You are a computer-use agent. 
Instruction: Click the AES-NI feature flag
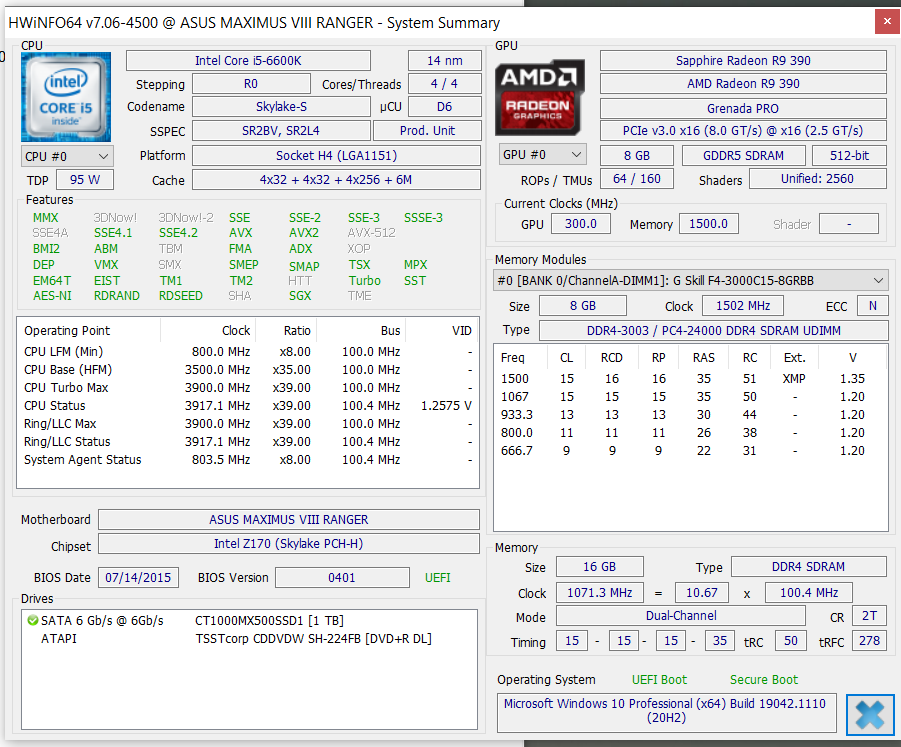point(52,296)
